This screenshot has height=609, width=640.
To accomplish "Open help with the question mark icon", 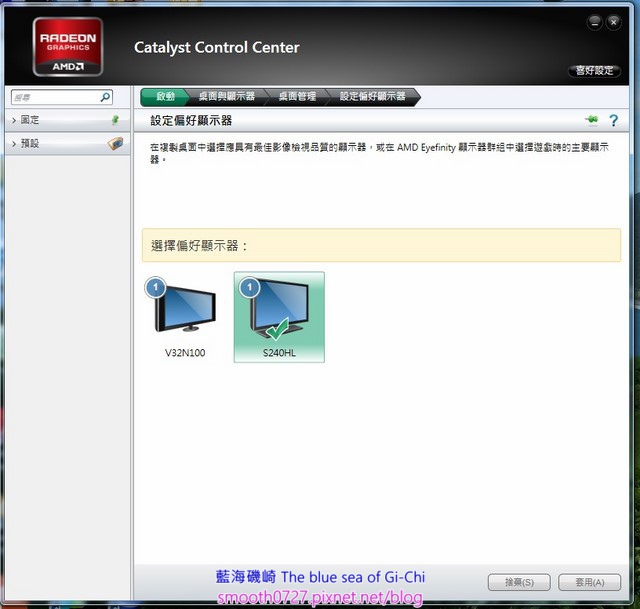I will click(x=613, y=120).
